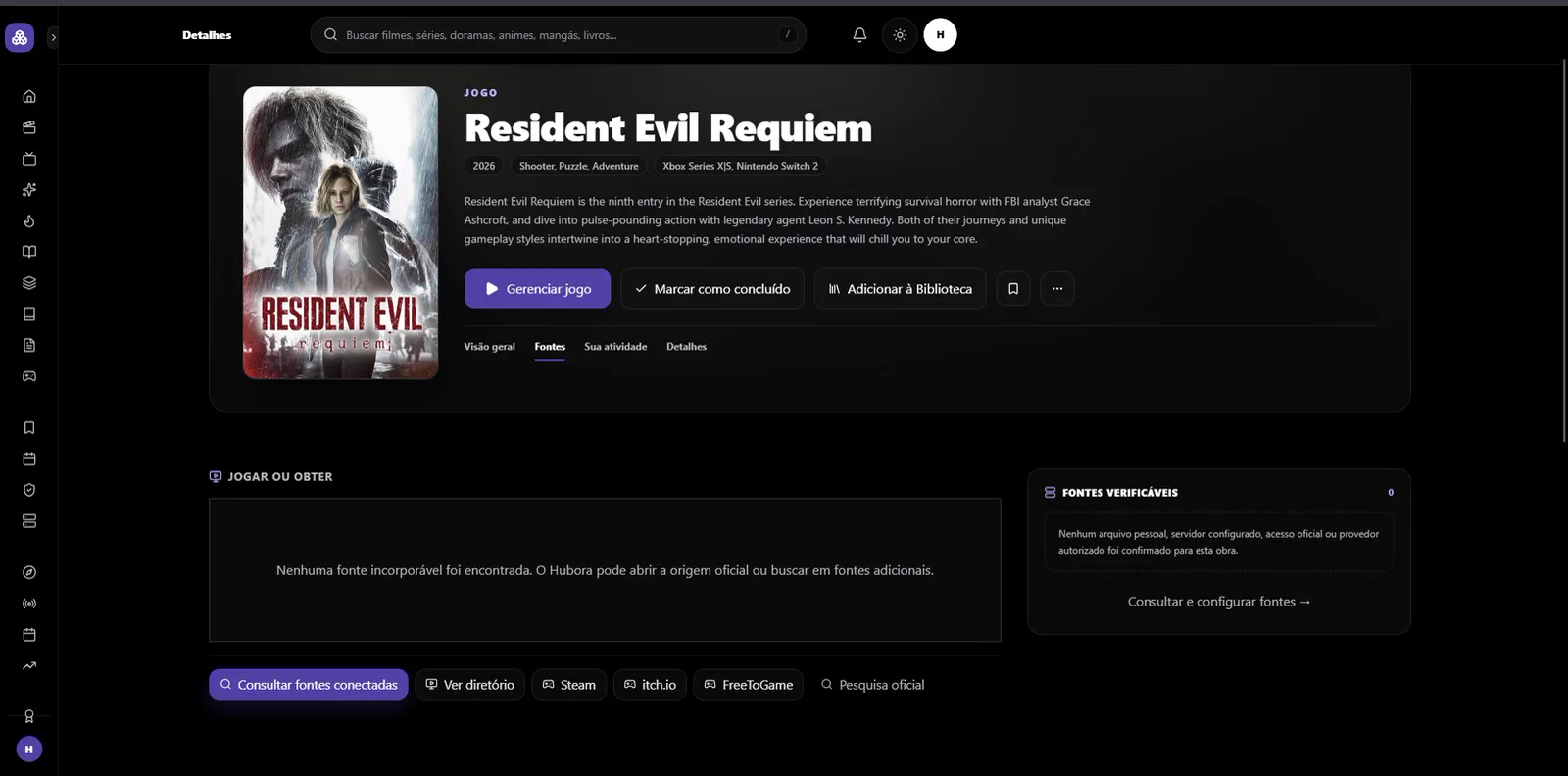Open Home from the sidebar house icon
The width and height of the screenshot is (1568, 776).
coord(29,96)
